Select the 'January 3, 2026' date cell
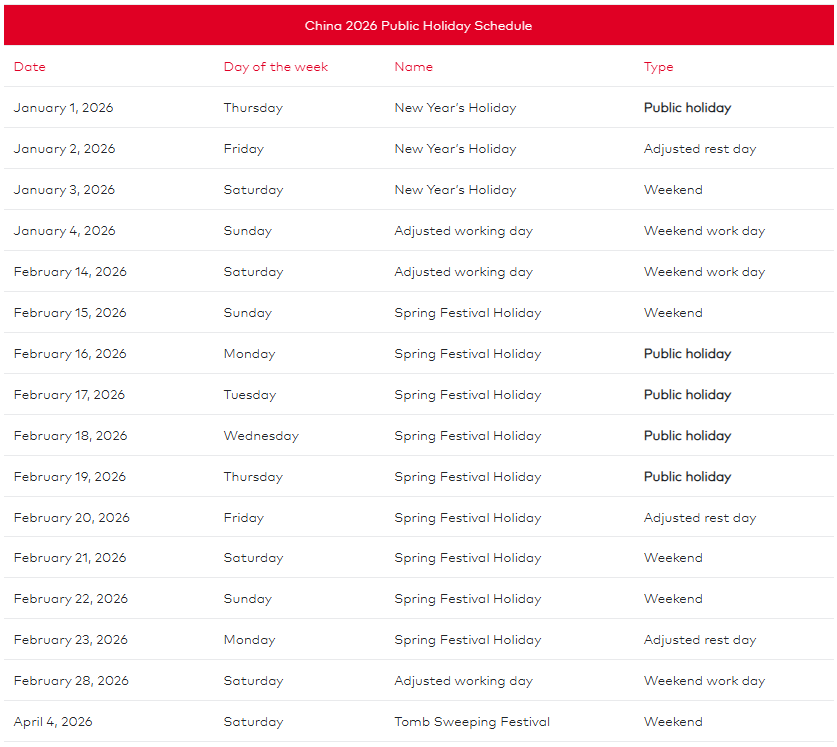This screenshot has height=747, width=837. pyautogui.click(x=65, y=190)
